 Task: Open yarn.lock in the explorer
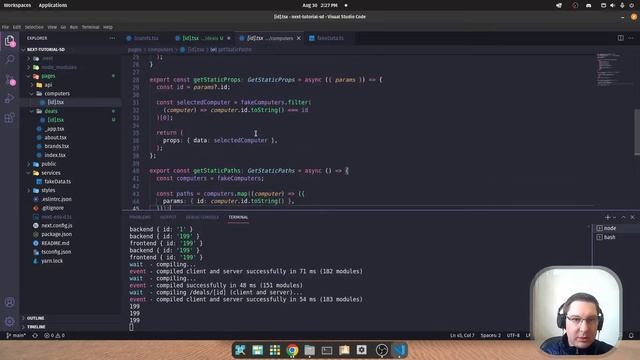pos(70,261)
